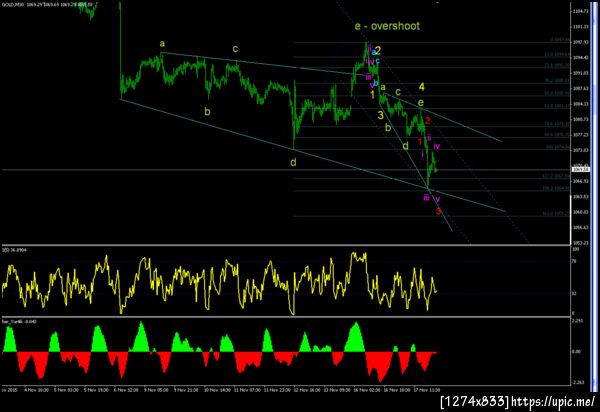The height and width of the screenshot is (412, 600).
Task: Click the '10 Nov 14:00' time label
Action: 217,390
